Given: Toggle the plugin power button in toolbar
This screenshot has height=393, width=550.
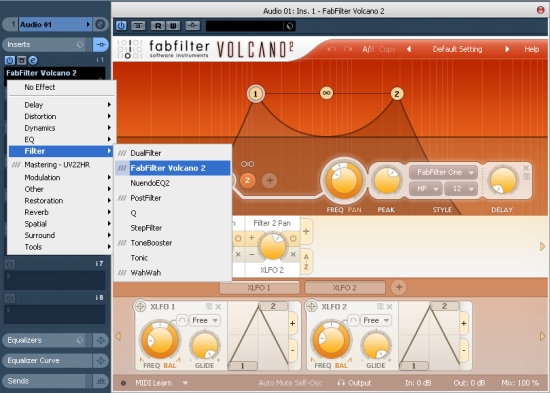Looking at the screenshot, I should [121, 26].
